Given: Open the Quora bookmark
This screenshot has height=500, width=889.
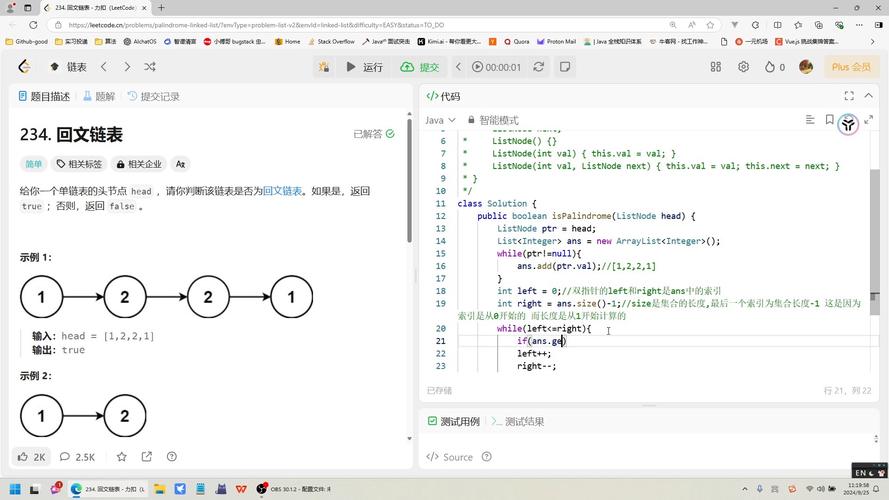Looking at the screenshot, I should coord(517,41).
